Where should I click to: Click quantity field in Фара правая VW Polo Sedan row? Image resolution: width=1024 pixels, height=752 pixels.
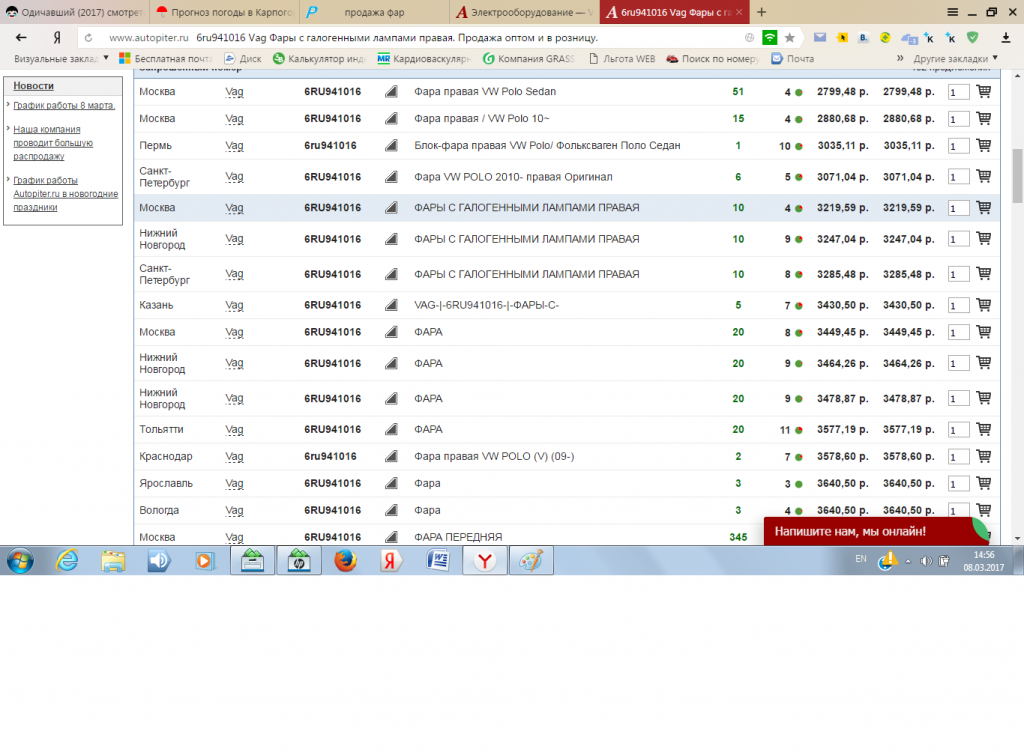tap(958, 92)
